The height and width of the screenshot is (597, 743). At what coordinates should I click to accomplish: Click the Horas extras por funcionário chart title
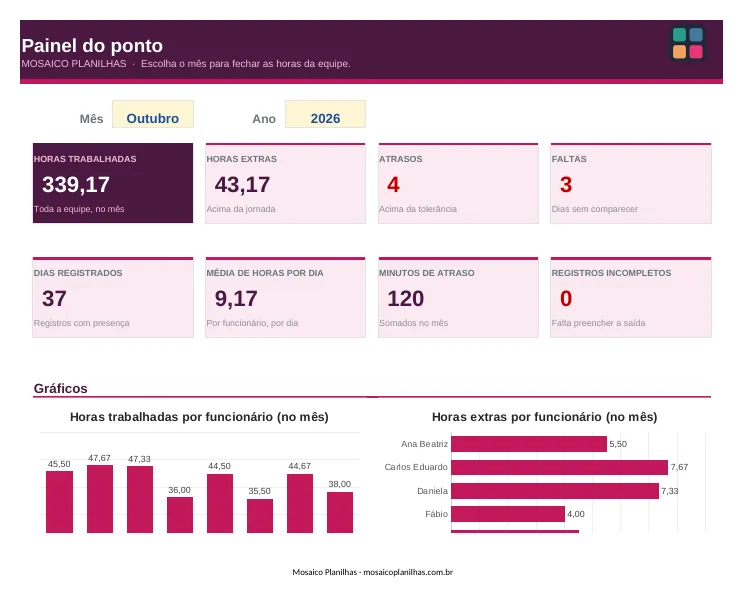(544, 417)
